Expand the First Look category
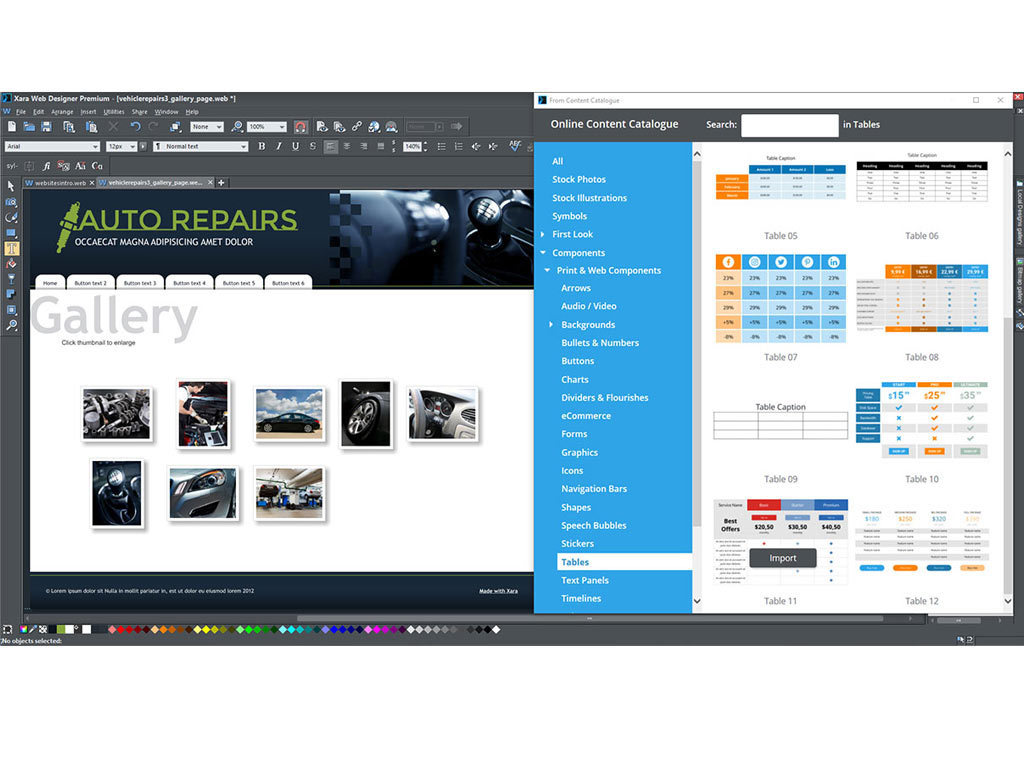Screen dimensions: 1024x768 coord(542,234)
